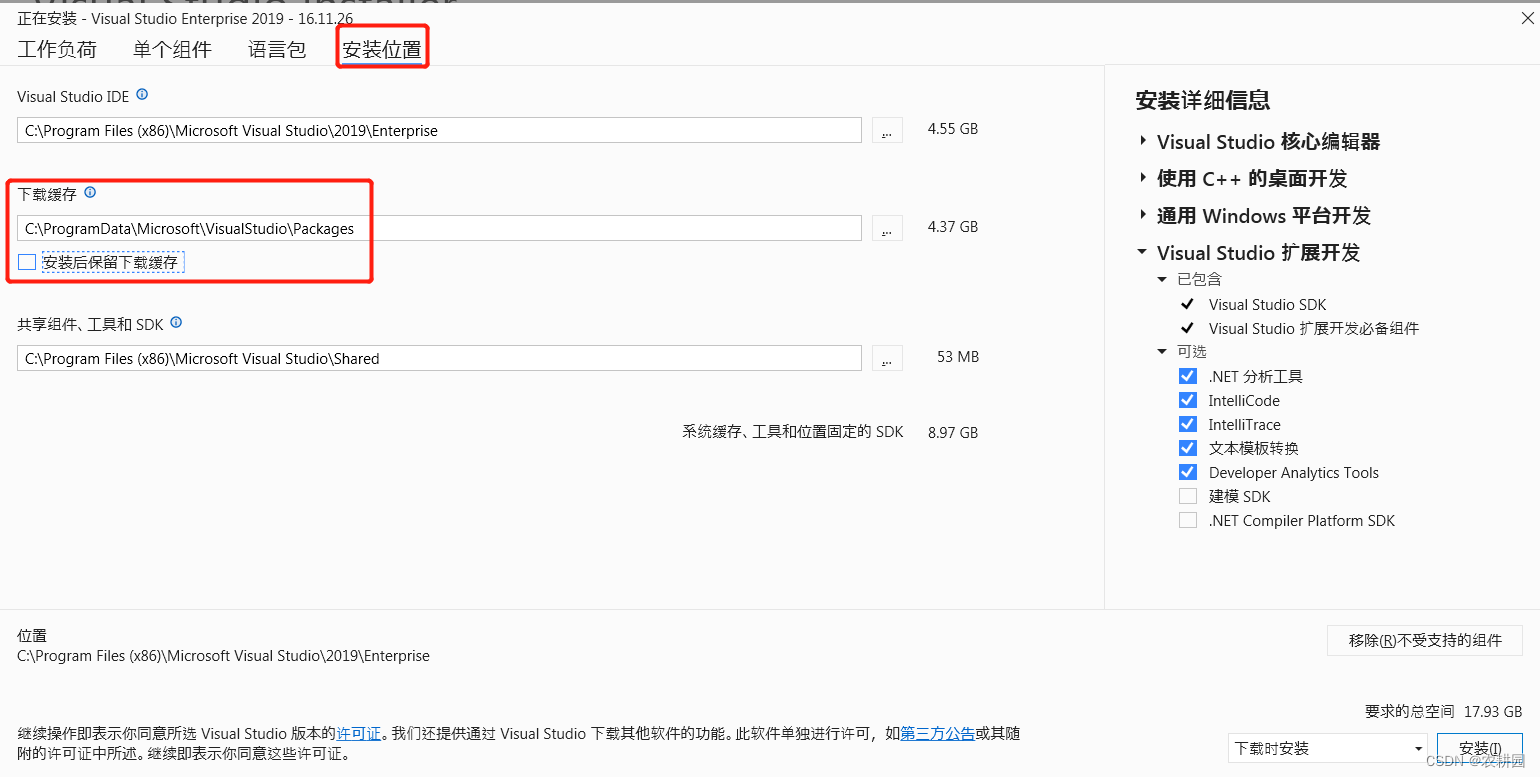Collapse 已包含 group

coord(1162,279)
